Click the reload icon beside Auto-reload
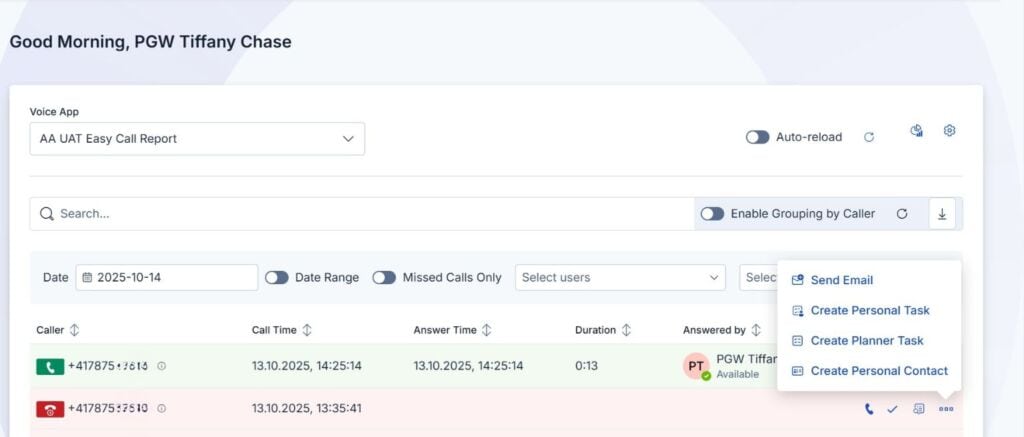Image resolution: width=1024 pixels, height=437 pixels. [869, 137]
